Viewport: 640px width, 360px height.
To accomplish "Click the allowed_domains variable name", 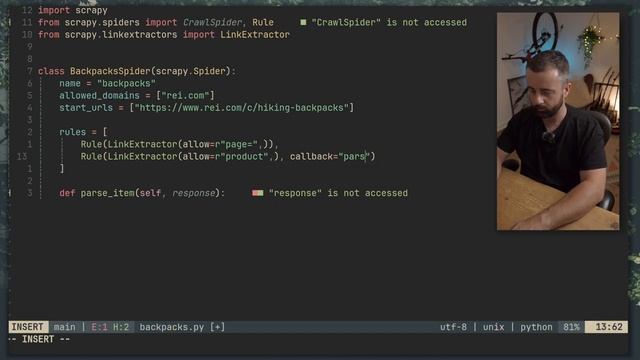I will point(99,96).
